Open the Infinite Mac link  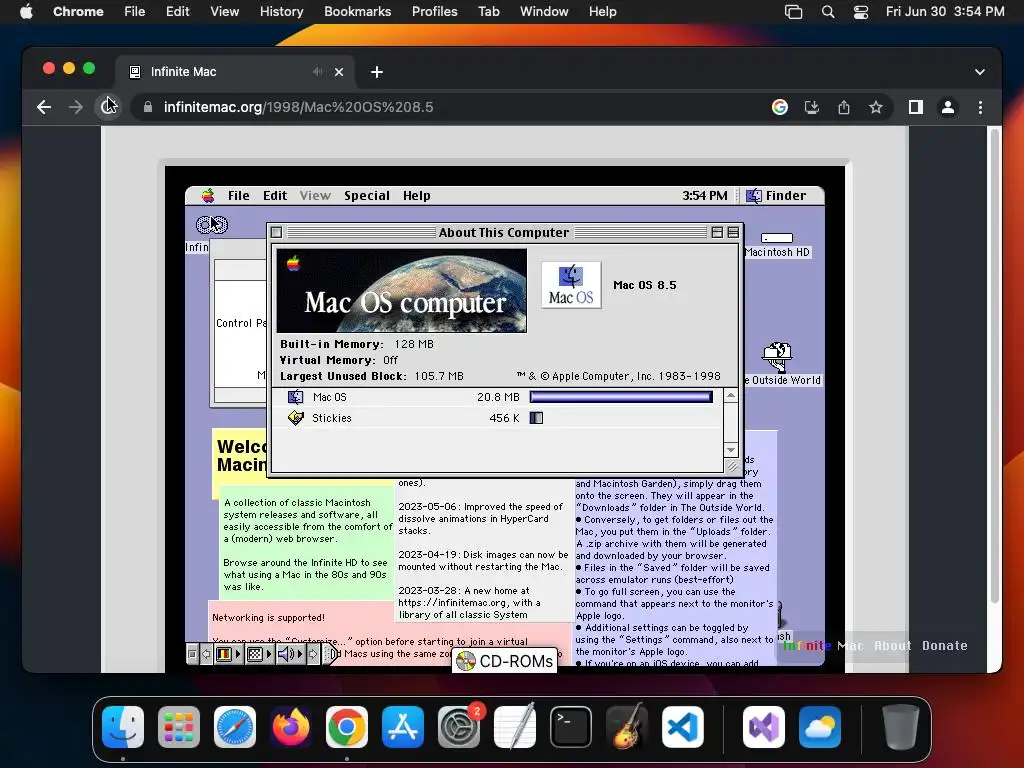pyautogui.click(x=823, y=645)
